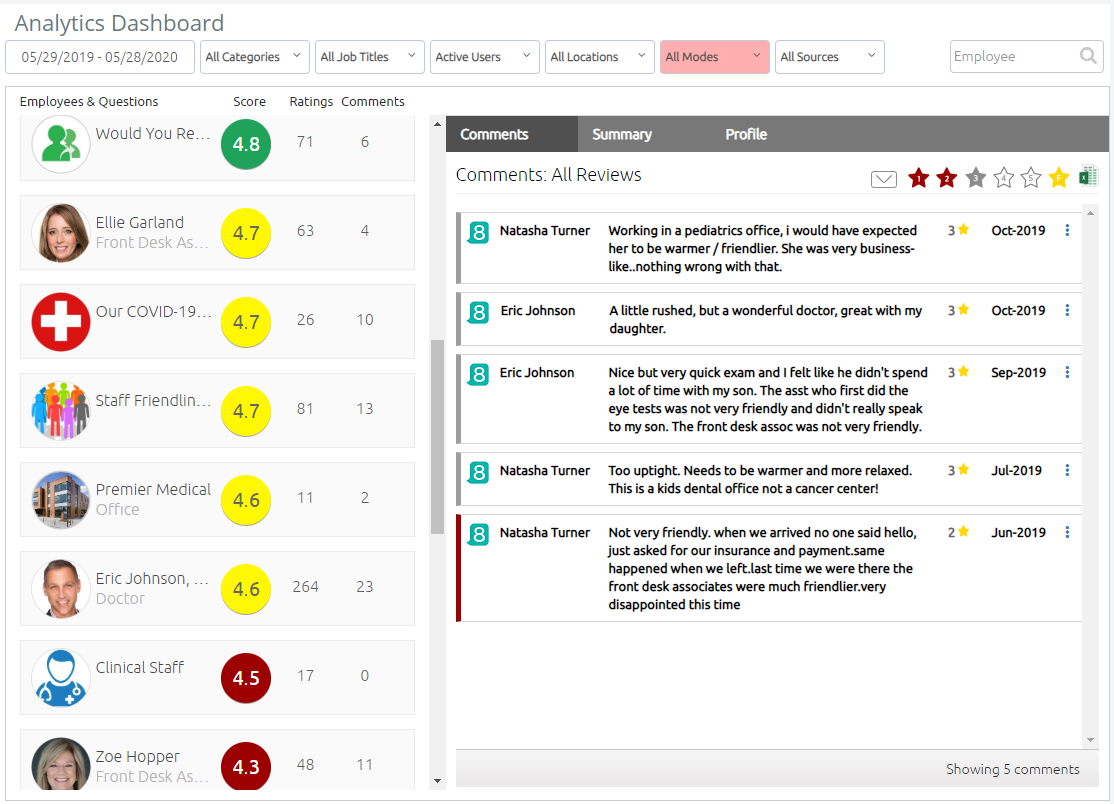This screenshot has width=1114, height=804.
Task: Click the Staff Friendliness people icon
Action: (x=61, y=411)
